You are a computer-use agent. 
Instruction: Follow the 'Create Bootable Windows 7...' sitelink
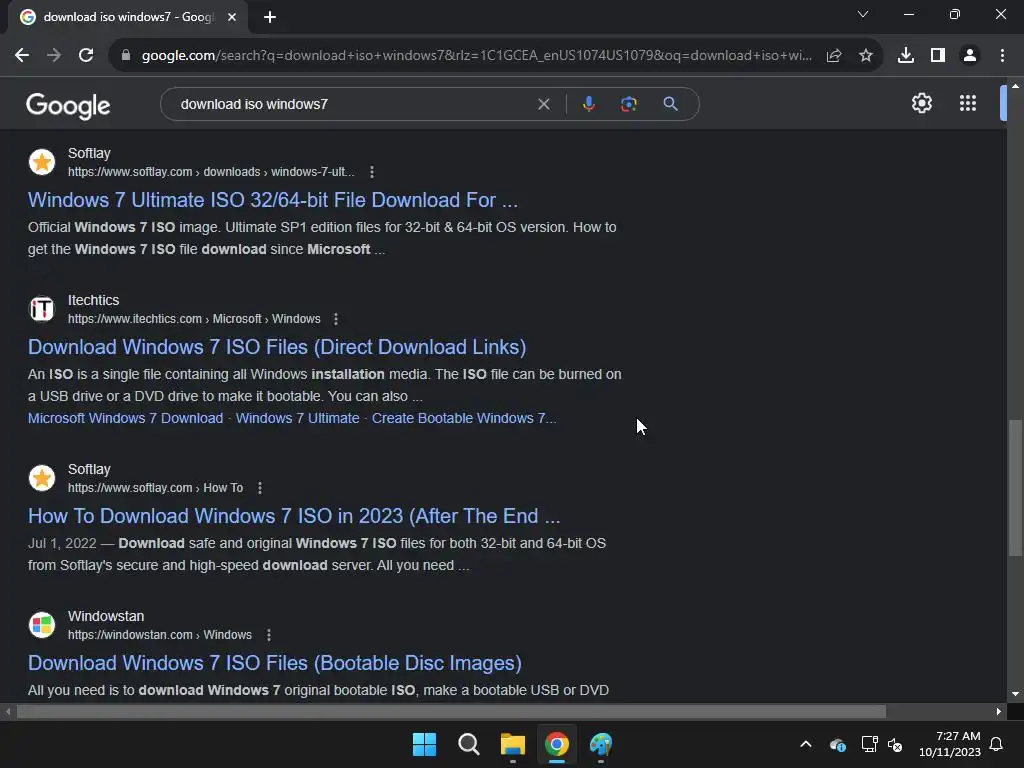click(x=464, y=418)
